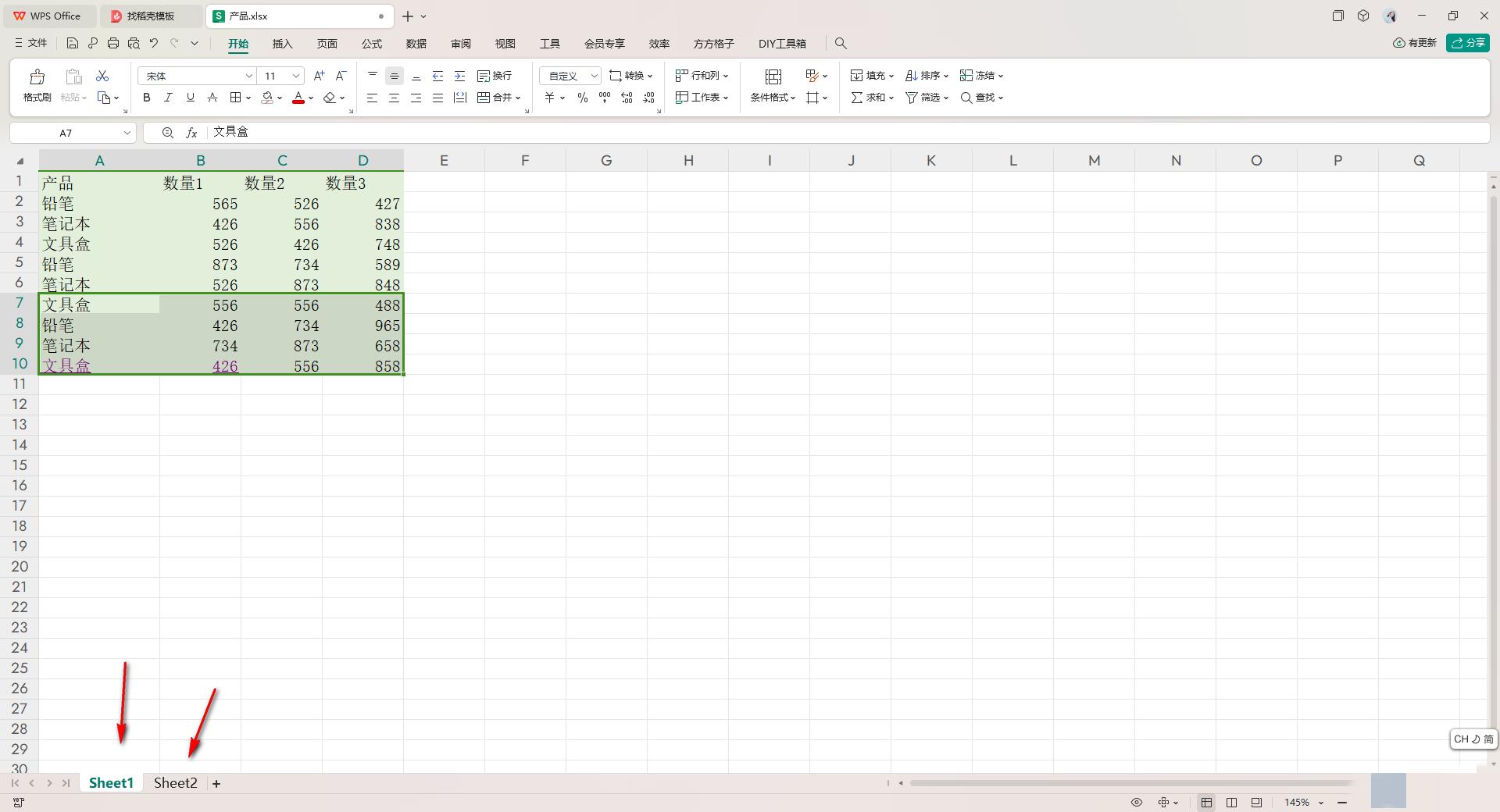Toggle underline formatting
The height and width of the screenshot is (812, 1500).
click(x=190, y=98)
